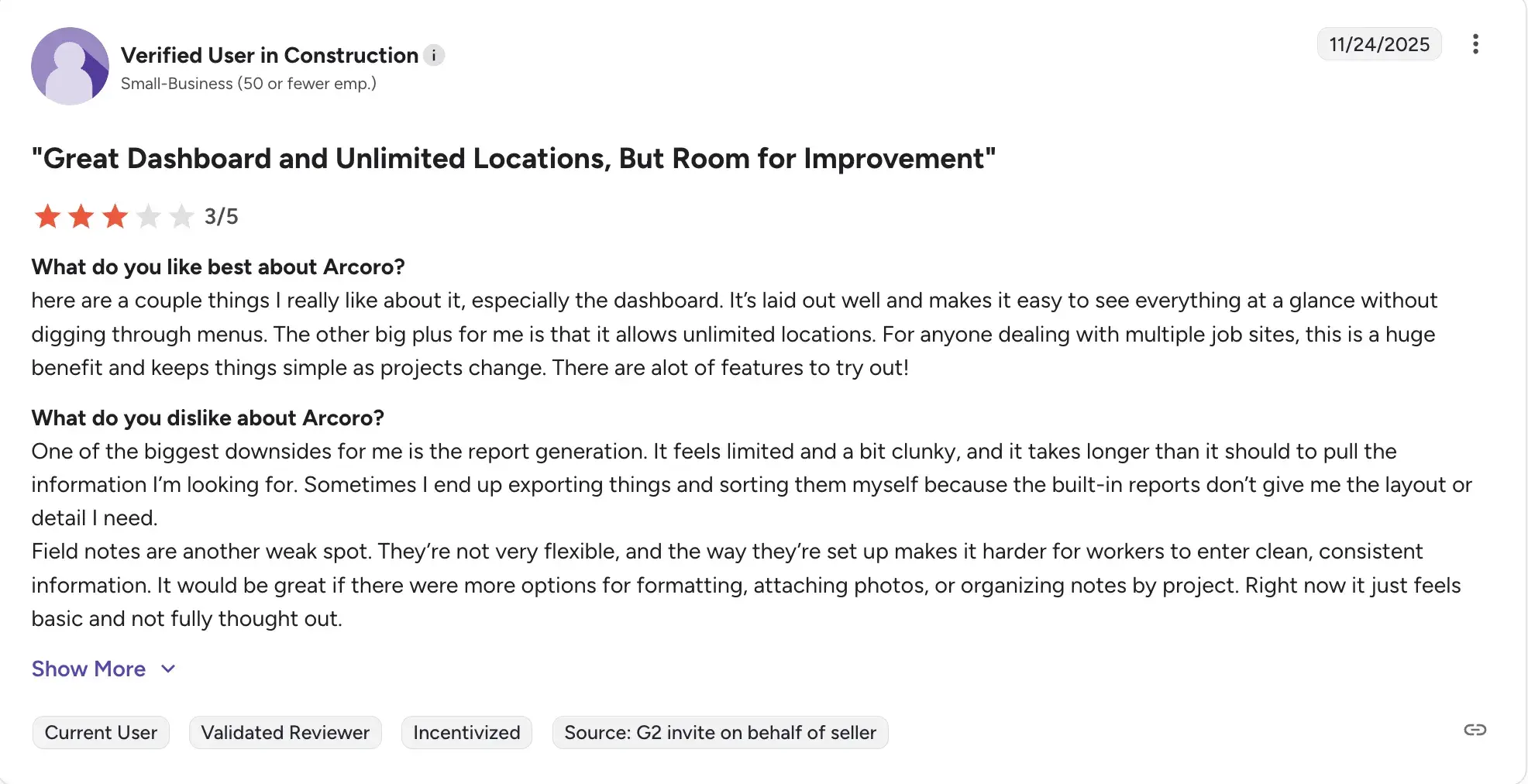Open the three-dot review options menu
The image size is (1528, 784).
click(1475, 44)
